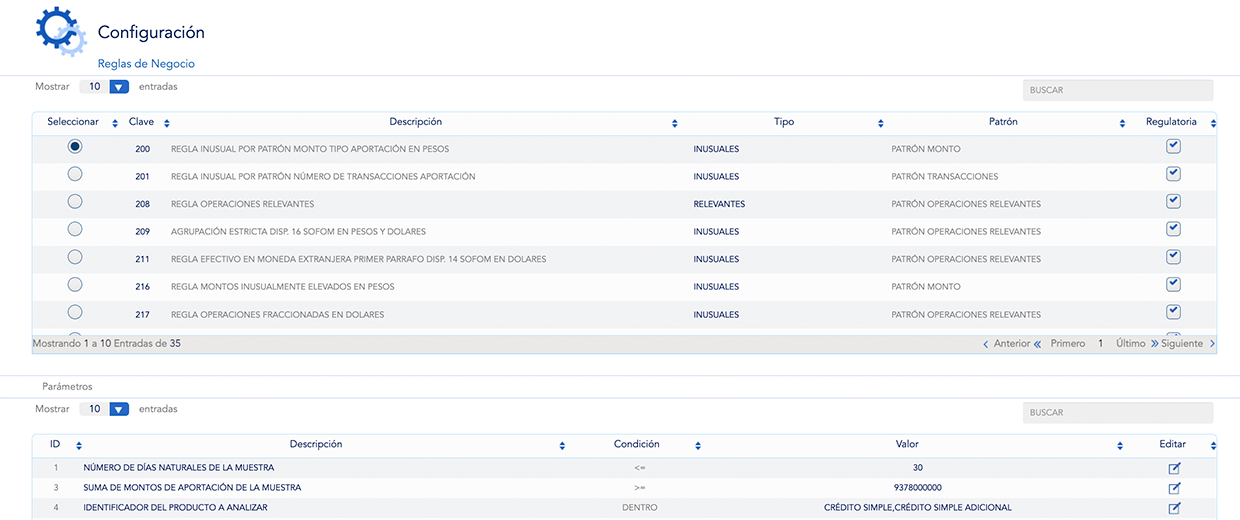This screenshot has height=520, width=1240.
Task: Open rules table entries count dropdown
Action: (119, 87)
